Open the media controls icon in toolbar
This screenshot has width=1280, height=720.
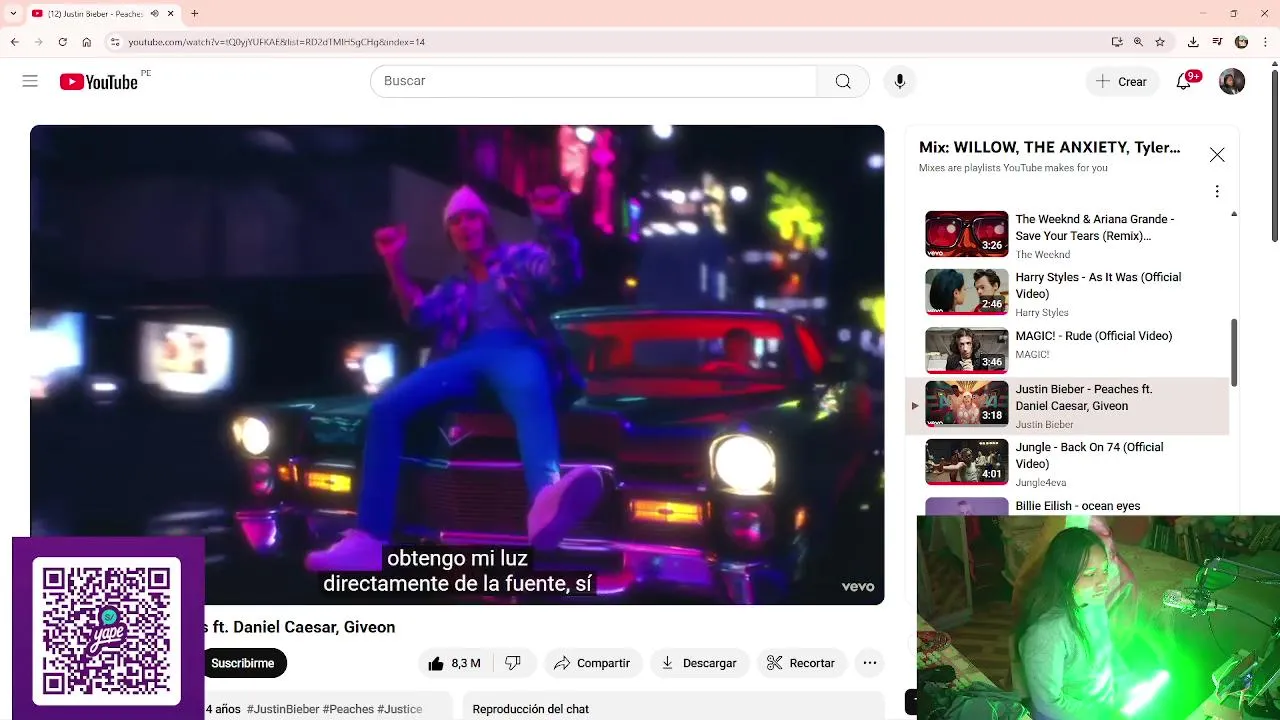(1217, 42)
